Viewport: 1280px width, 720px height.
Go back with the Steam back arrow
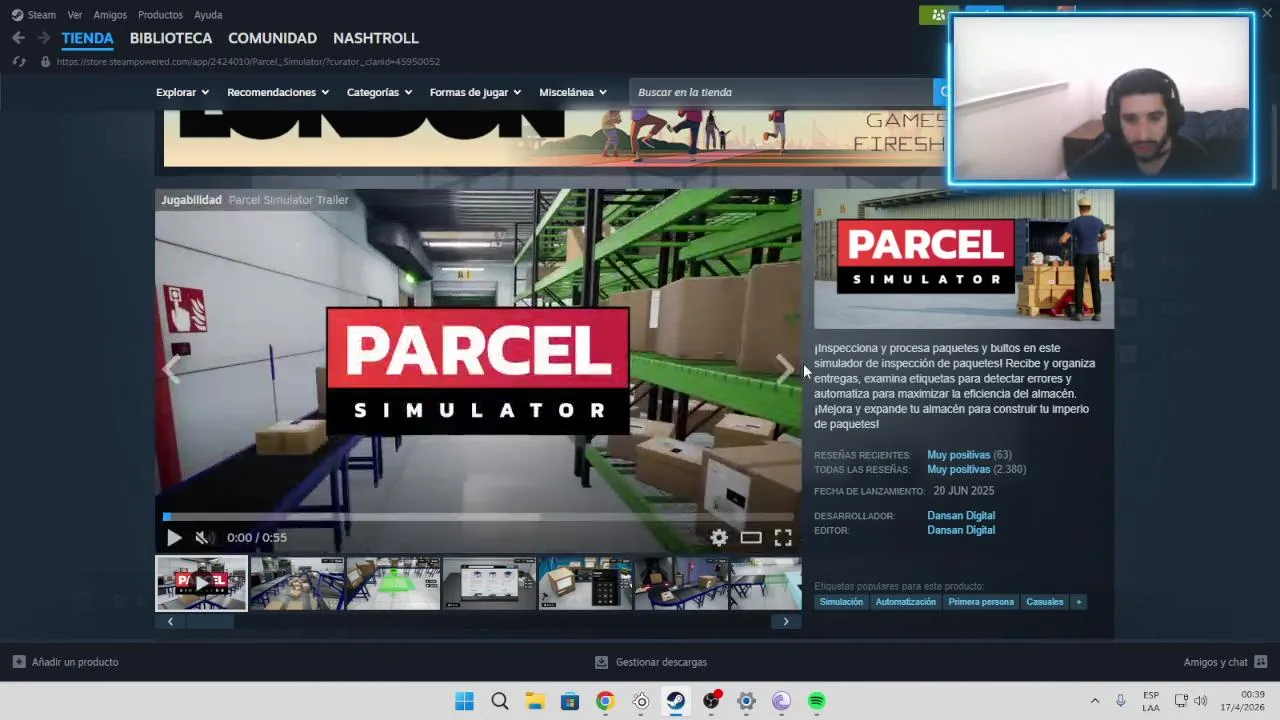(x=18, y=38)
